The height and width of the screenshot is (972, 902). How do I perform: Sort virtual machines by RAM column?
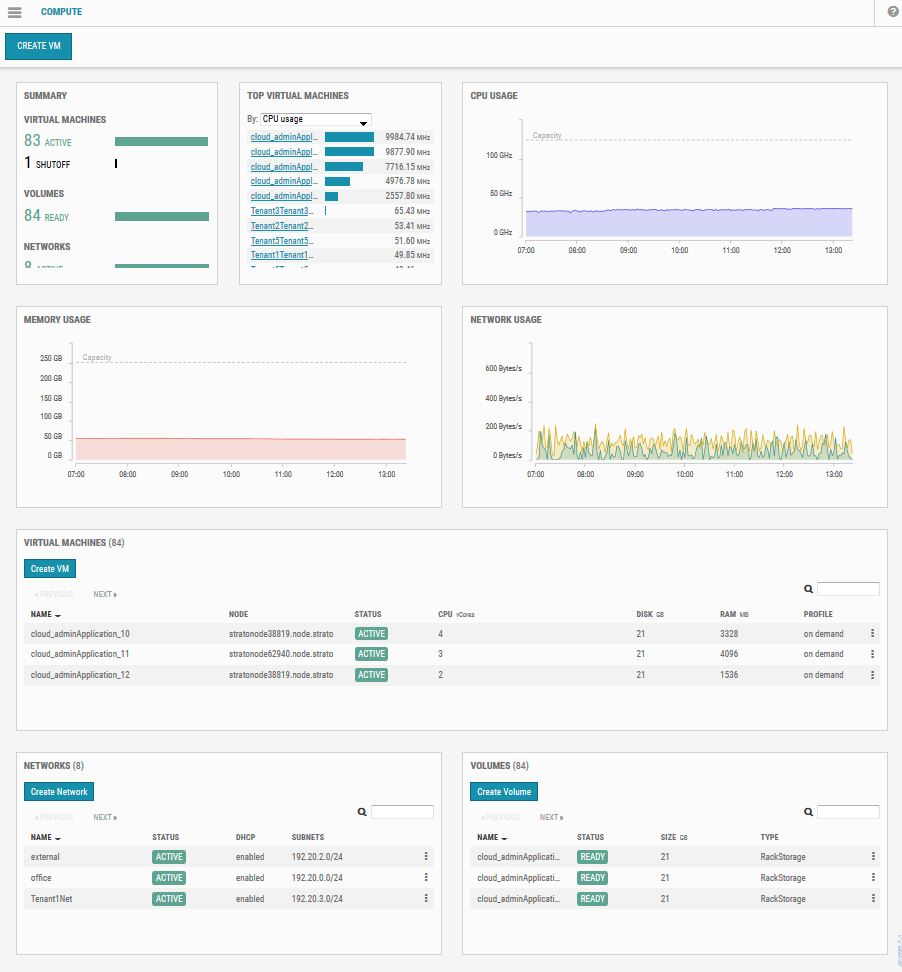point(734,614)
